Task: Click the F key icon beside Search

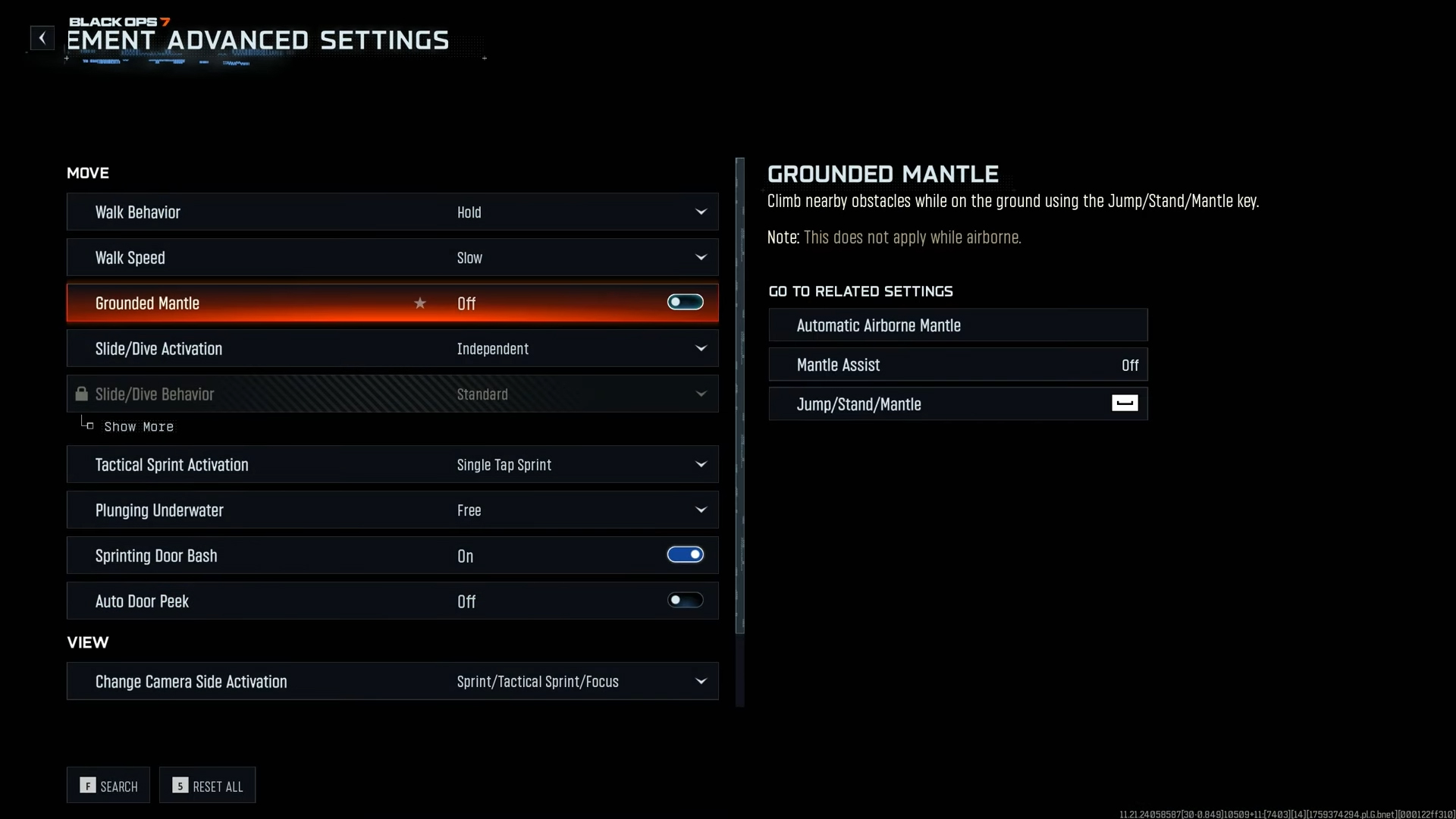Action: 88,786
